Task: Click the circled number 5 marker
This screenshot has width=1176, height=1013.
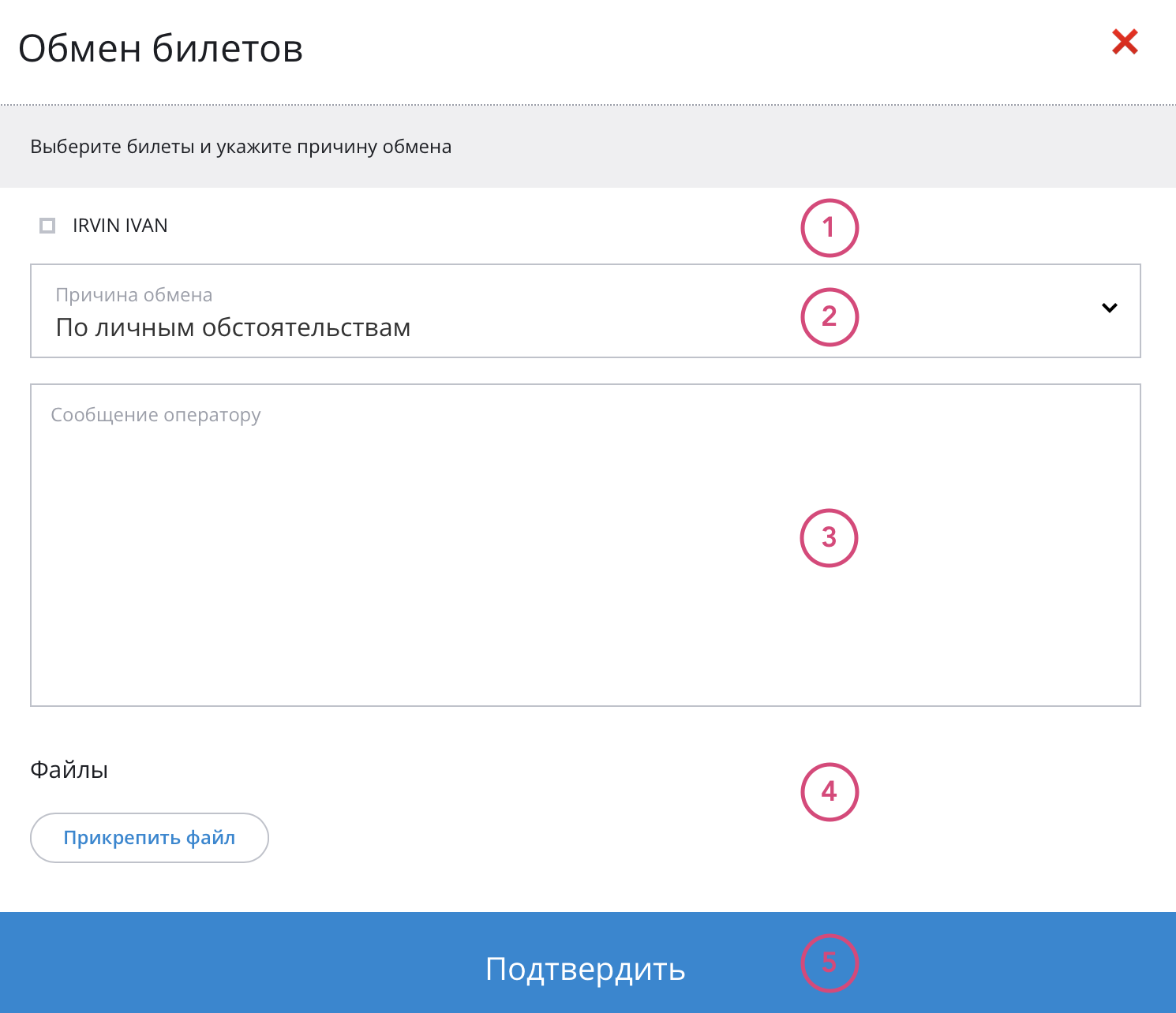Action: tap(829, 963)
